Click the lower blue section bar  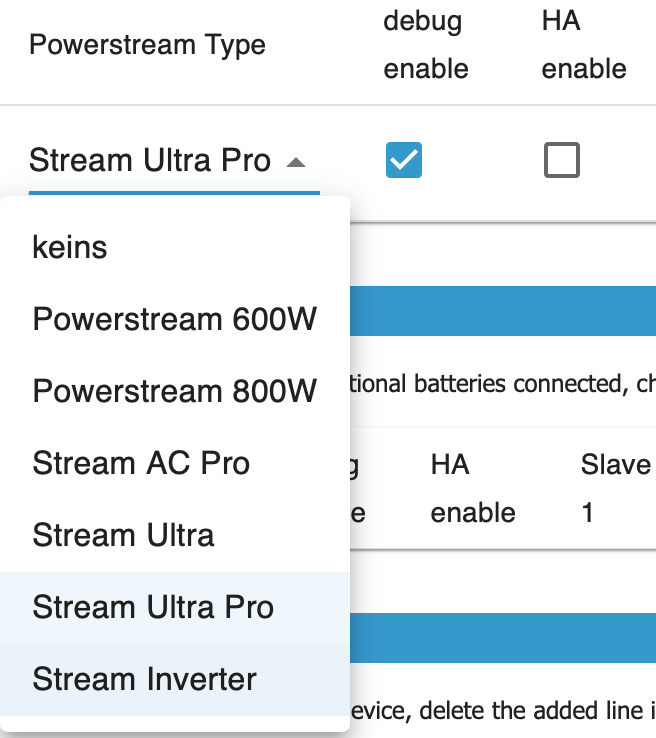pyautogui.click(x=502, y=639)
